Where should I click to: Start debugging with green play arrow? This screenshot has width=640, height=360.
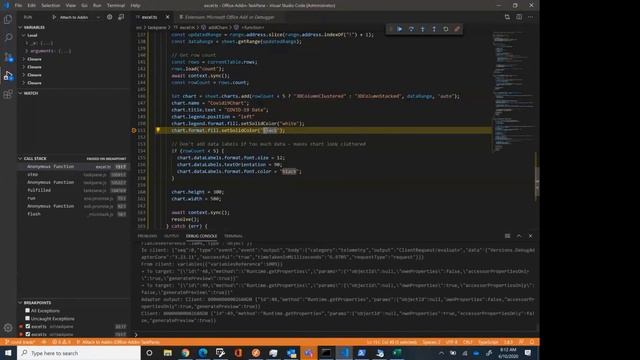click(x=54, y=17)
